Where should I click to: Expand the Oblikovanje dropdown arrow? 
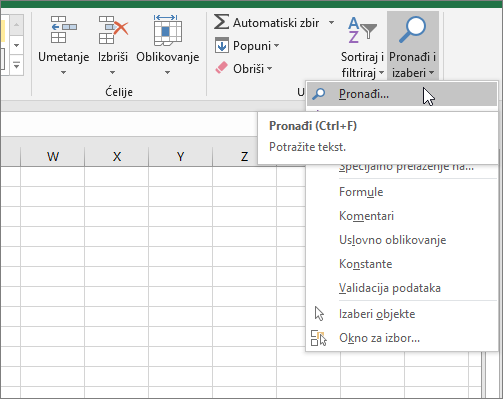(168, 72)
